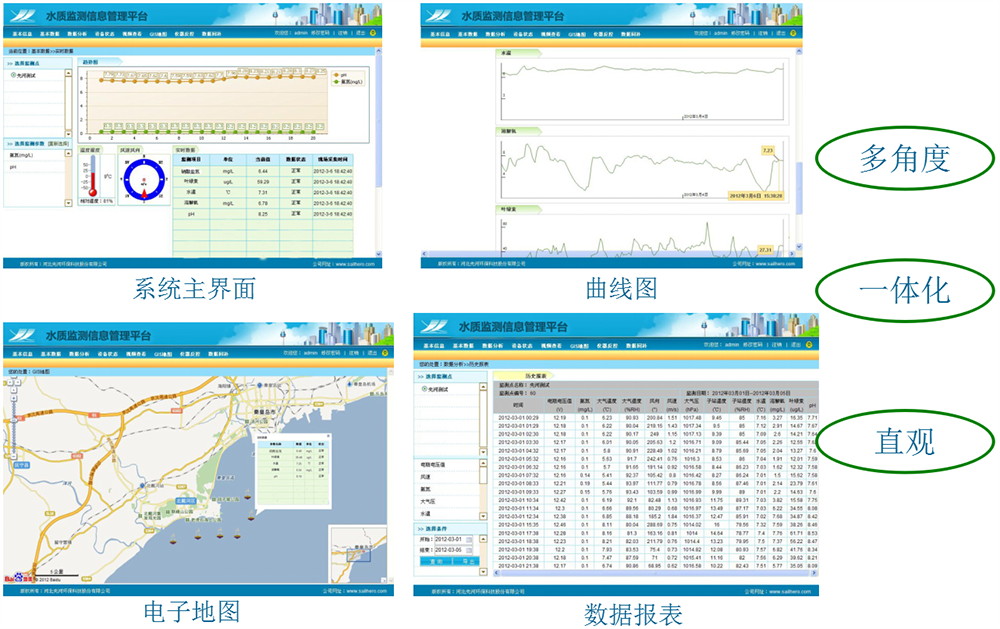This screenshot has height=629, width=1000.
Task: Click the 导出 export button in the report panel
Action: click(x=468, y=561)
